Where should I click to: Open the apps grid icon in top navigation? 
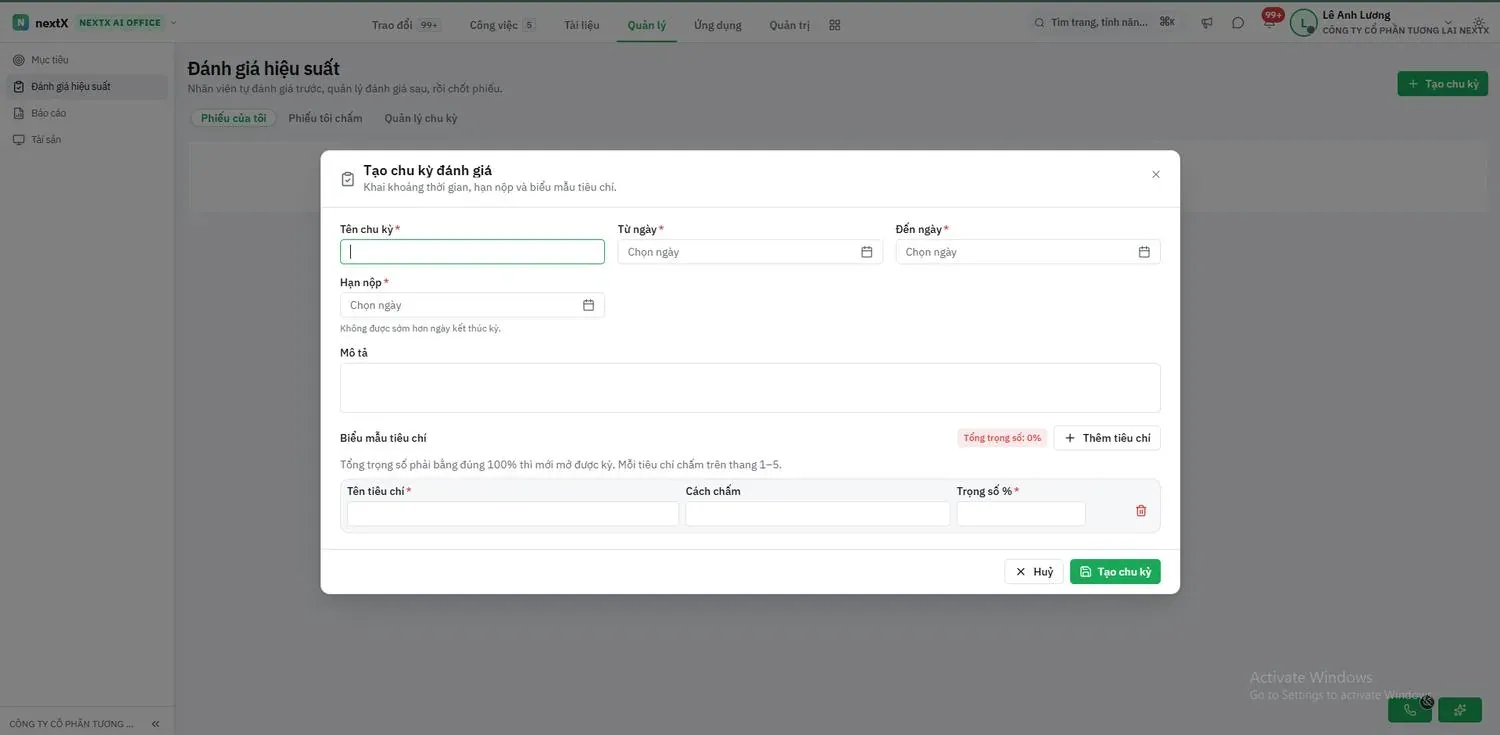click(835, 25)
